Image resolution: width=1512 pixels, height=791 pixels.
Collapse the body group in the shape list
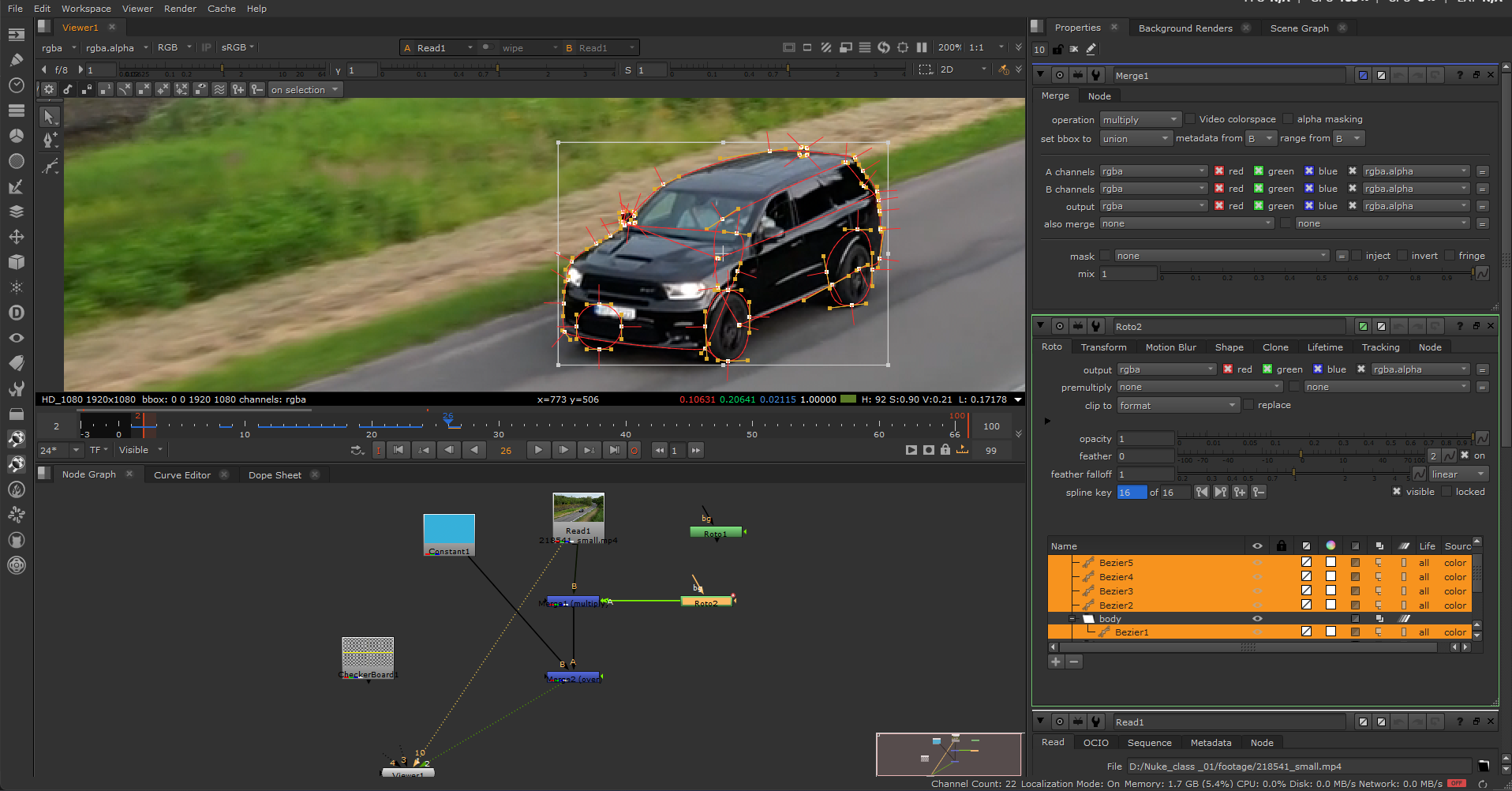[1072, 619]
